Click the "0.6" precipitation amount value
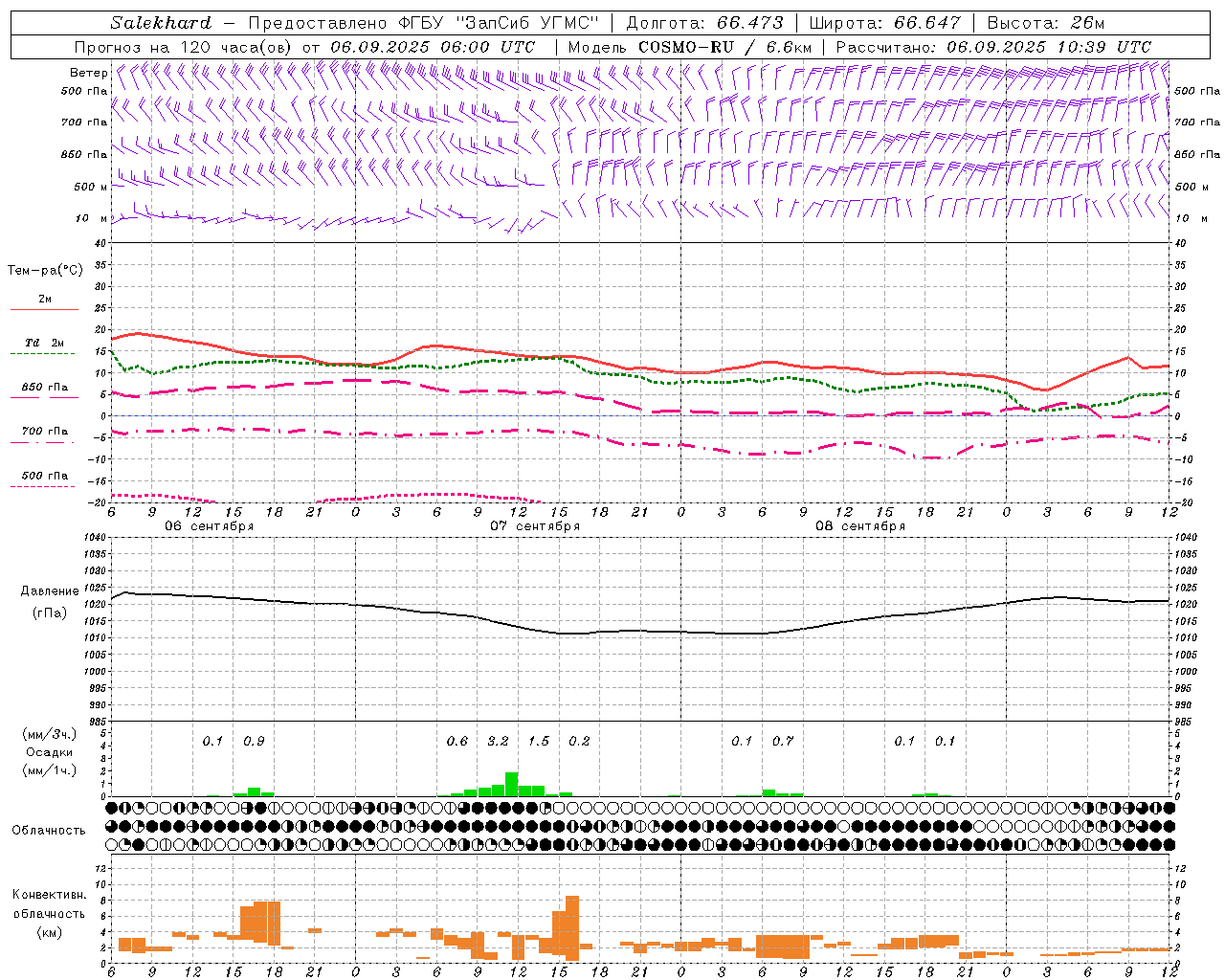 (x=457, y=741)
